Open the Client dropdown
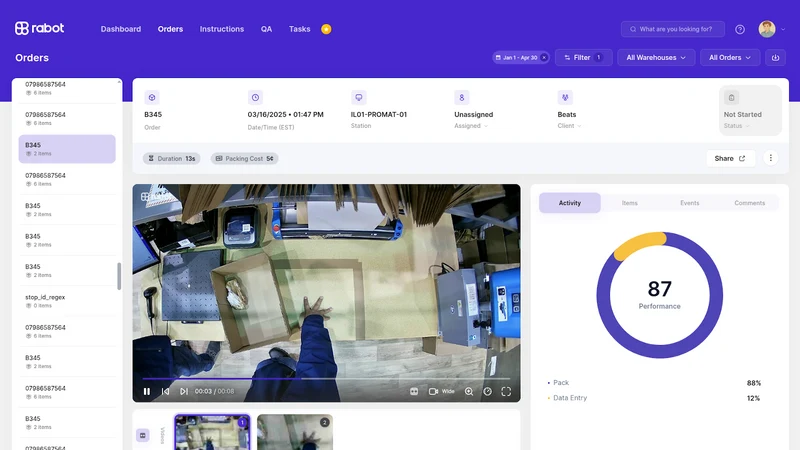The image size is (800, 450). 569,126
